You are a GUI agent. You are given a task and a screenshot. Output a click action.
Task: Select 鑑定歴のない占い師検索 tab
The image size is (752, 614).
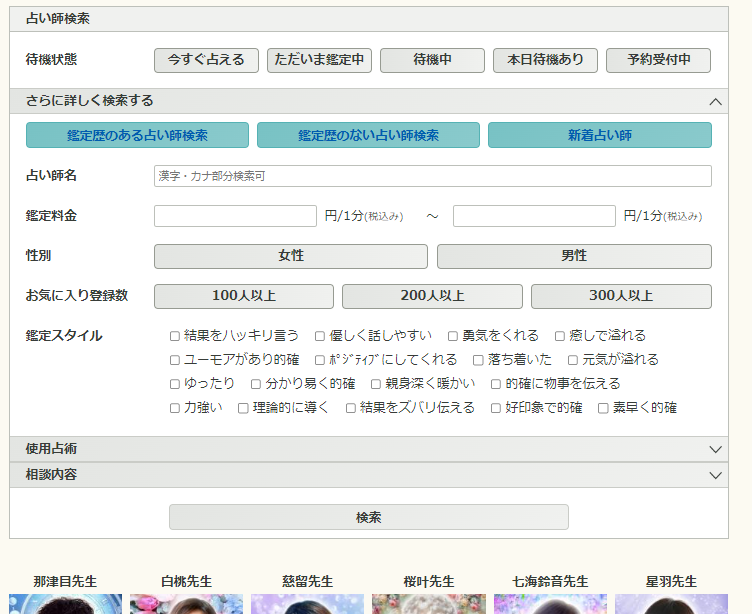[368, 135]
